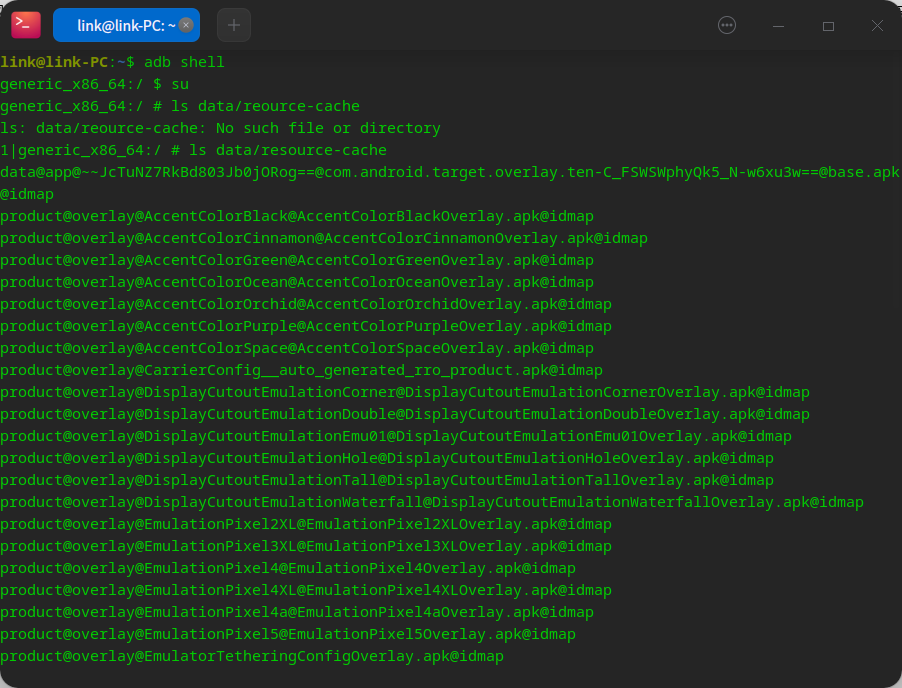Click the AccentColorBlackOverlay.apk@idmap entry
This screenshot has width=902, height=688.
point(297,216)
